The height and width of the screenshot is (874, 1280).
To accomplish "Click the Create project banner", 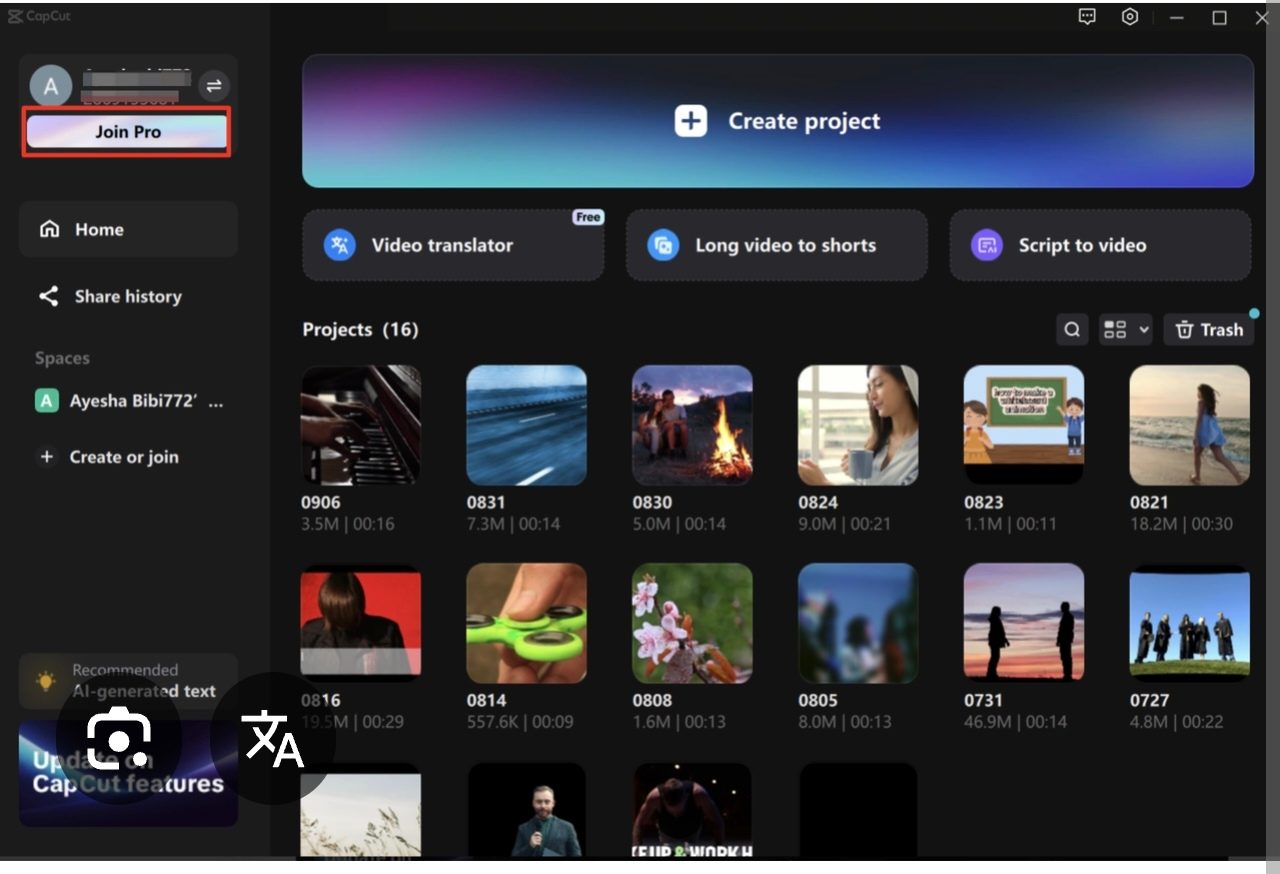I will (x=777, y=121).
